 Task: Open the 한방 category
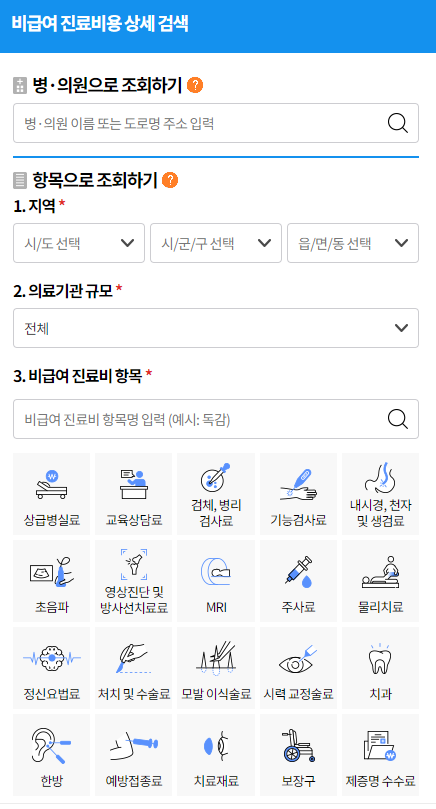point(51,755)
